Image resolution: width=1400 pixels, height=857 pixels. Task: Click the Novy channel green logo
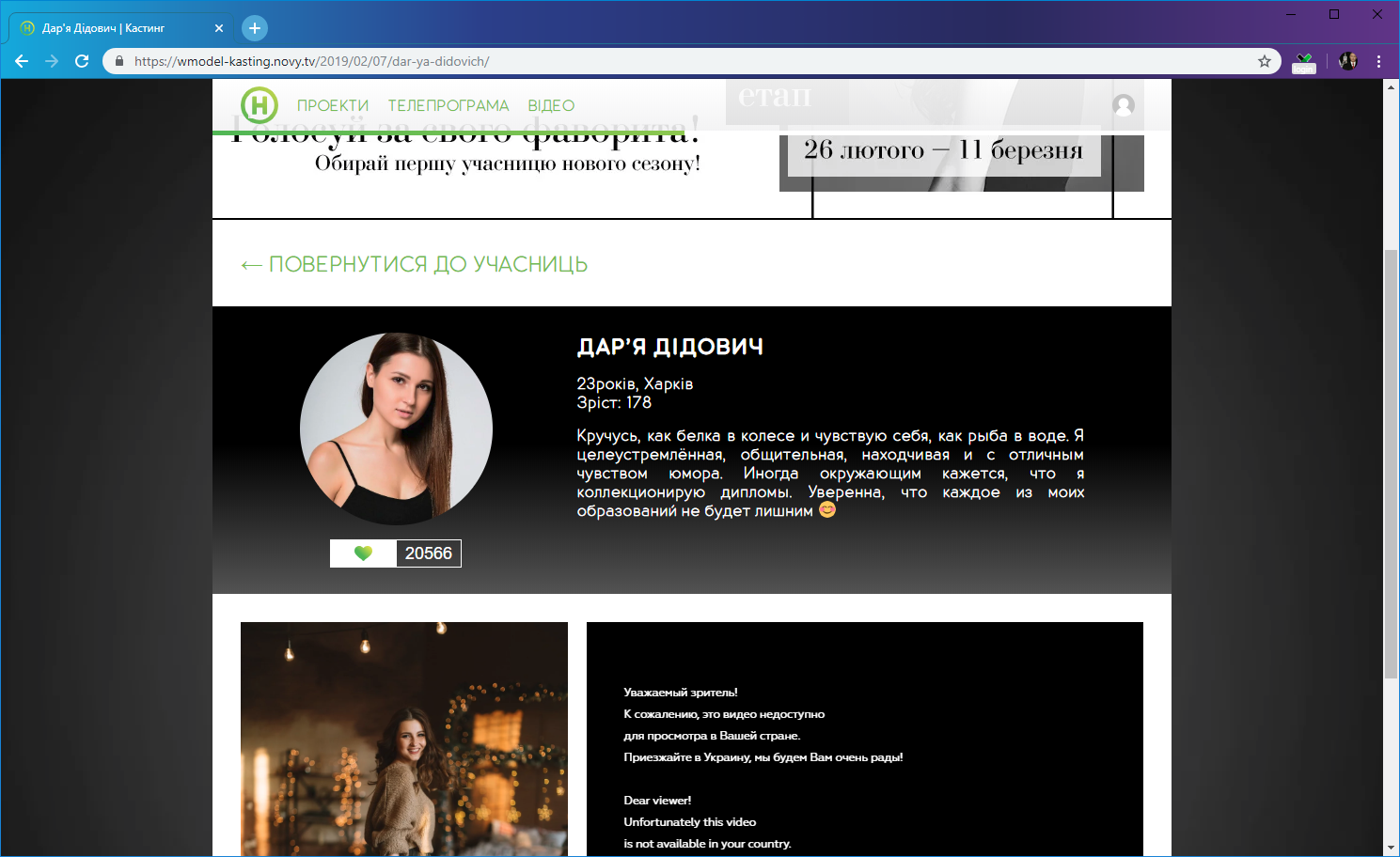(x=260, y=105)
